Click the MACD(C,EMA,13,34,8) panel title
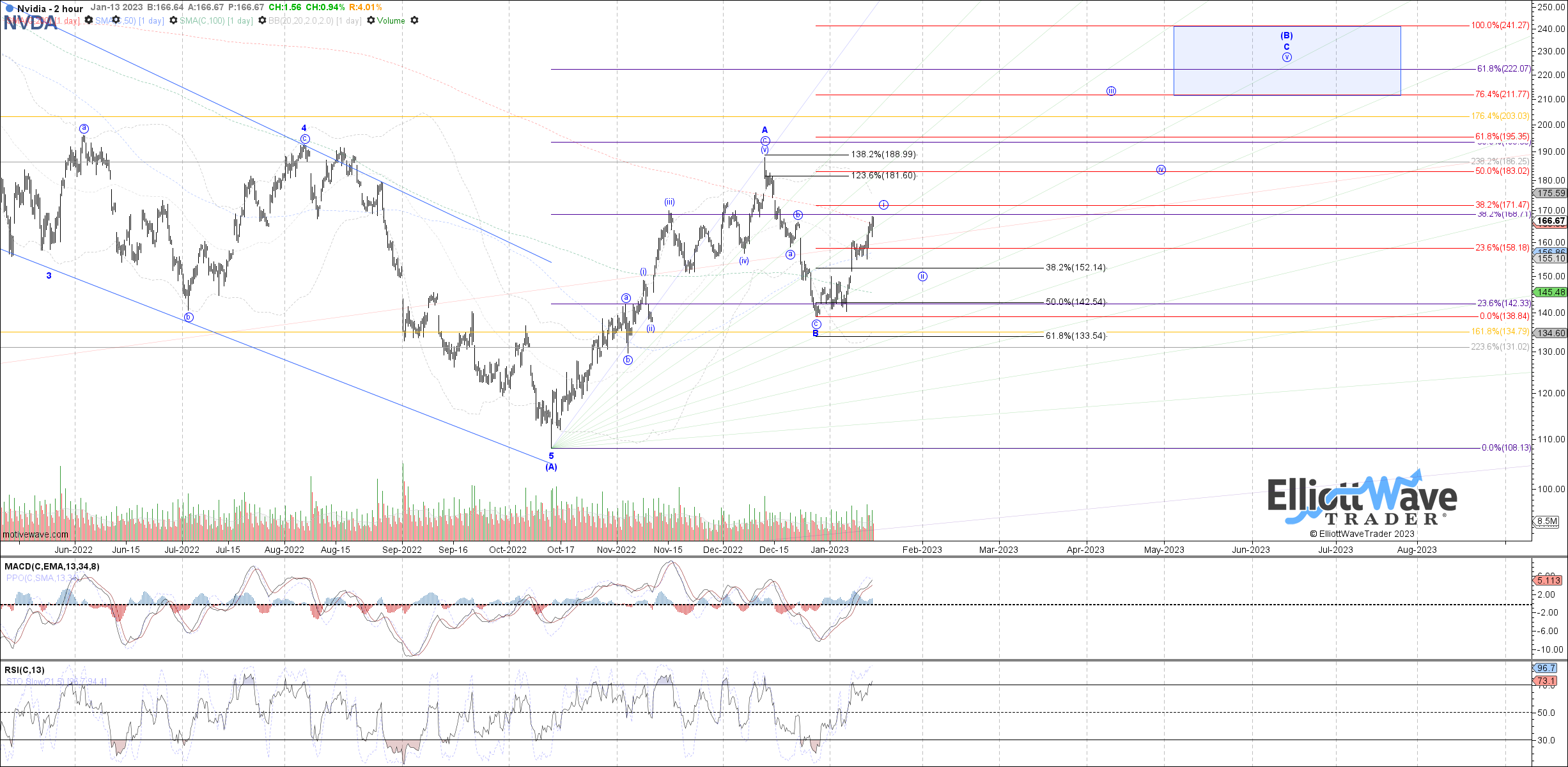 [52, 566]
